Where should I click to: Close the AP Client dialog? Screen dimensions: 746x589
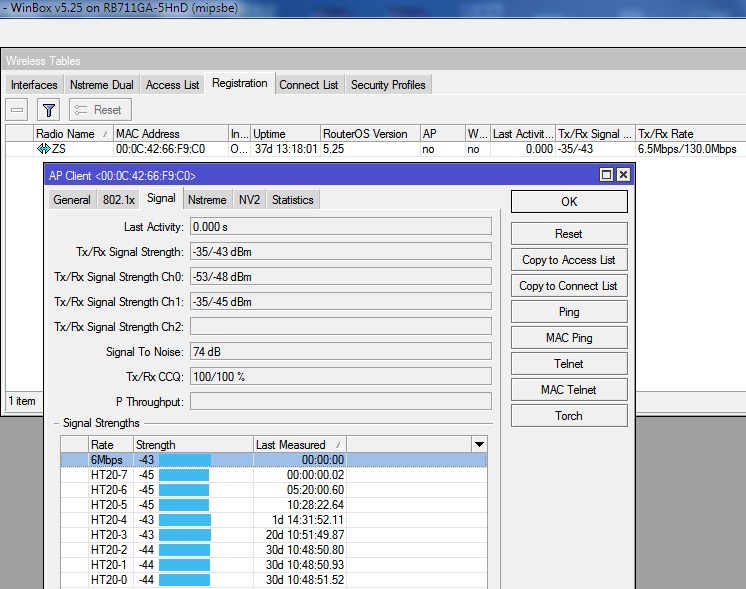point(623,175)
